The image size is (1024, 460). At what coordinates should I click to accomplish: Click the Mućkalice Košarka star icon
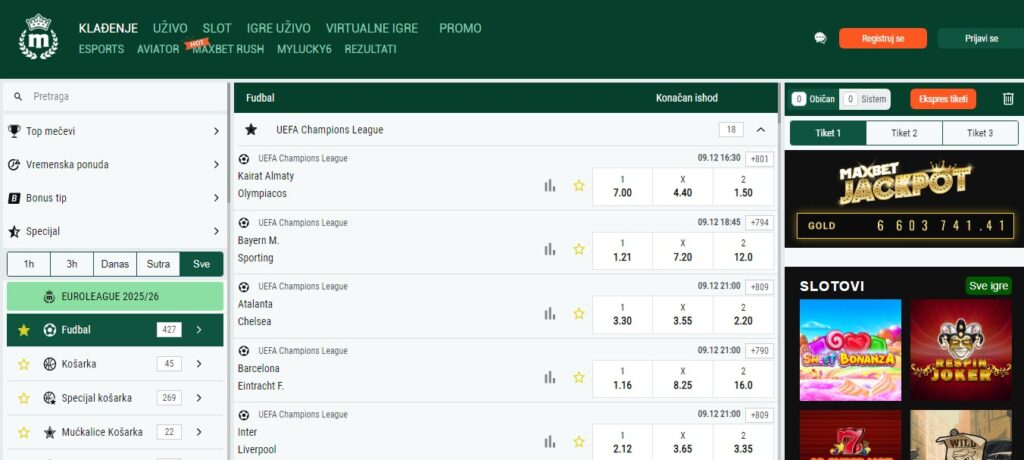click(x=50, y=432)
